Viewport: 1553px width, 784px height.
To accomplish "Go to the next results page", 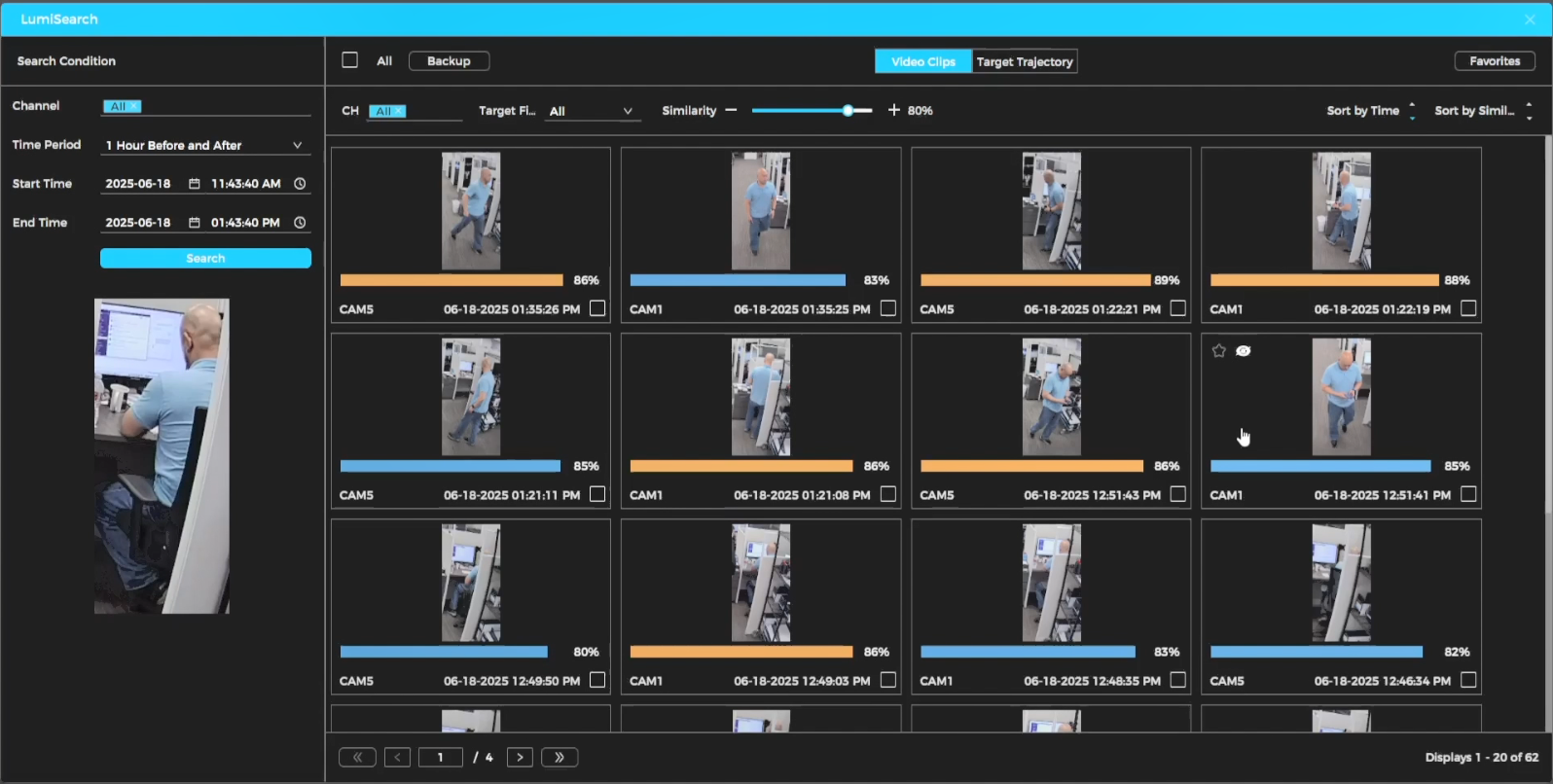I will [520, 757].
